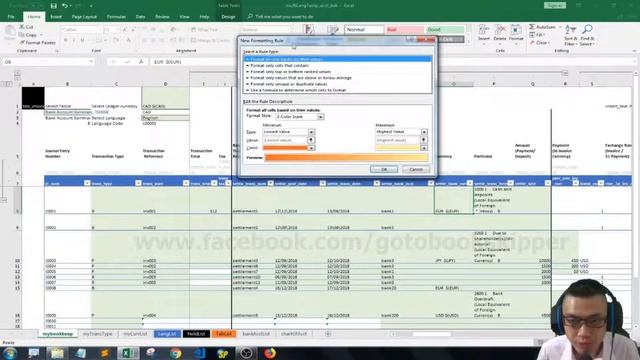The image size is (640, 360).
Task: Click the maximum light yellow color swatch
Action: (398, 148)
